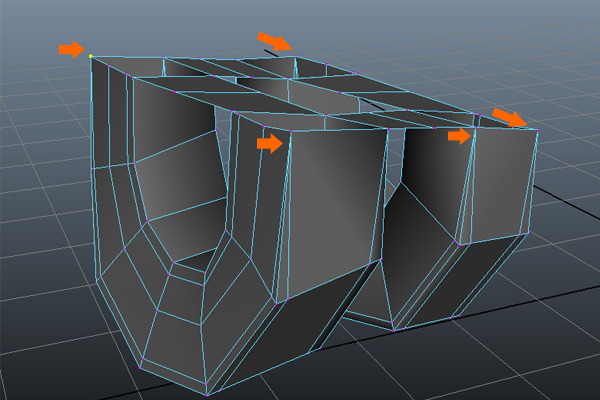600x400 pixels.
Task: Select the lowest front vertex at mesh bottom
Action: point(207,395)
